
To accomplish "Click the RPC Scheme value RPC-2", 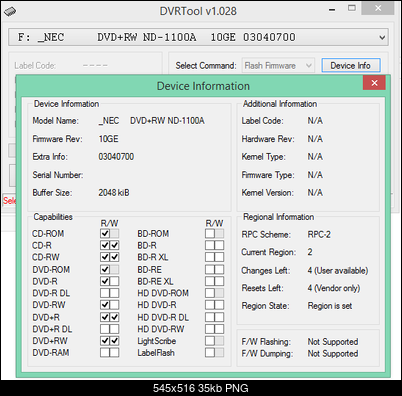I will 319,234.
